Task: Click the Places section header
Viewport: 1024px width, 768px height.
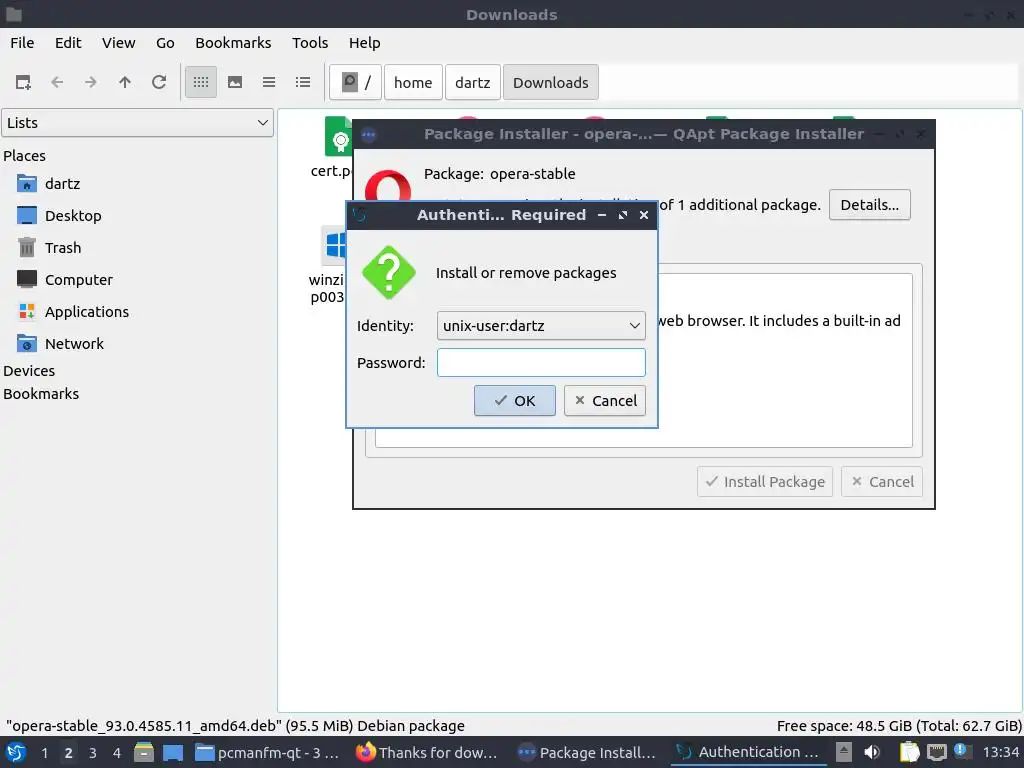Action: tap(24, 155)
